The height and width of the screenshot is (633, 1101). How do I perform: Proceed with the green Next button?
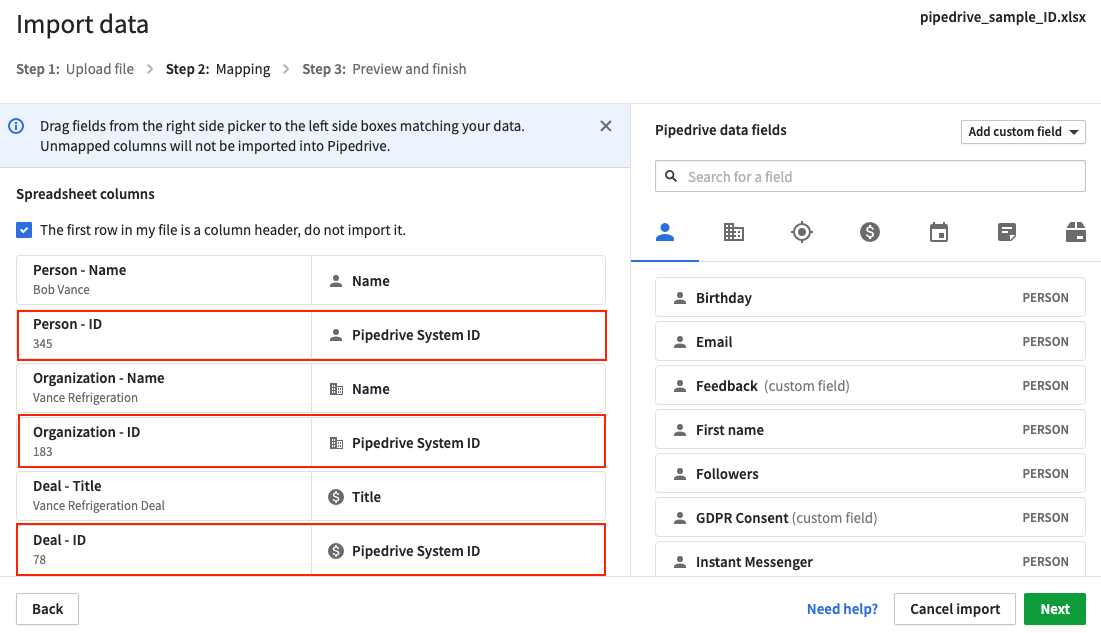(1055, 609)
